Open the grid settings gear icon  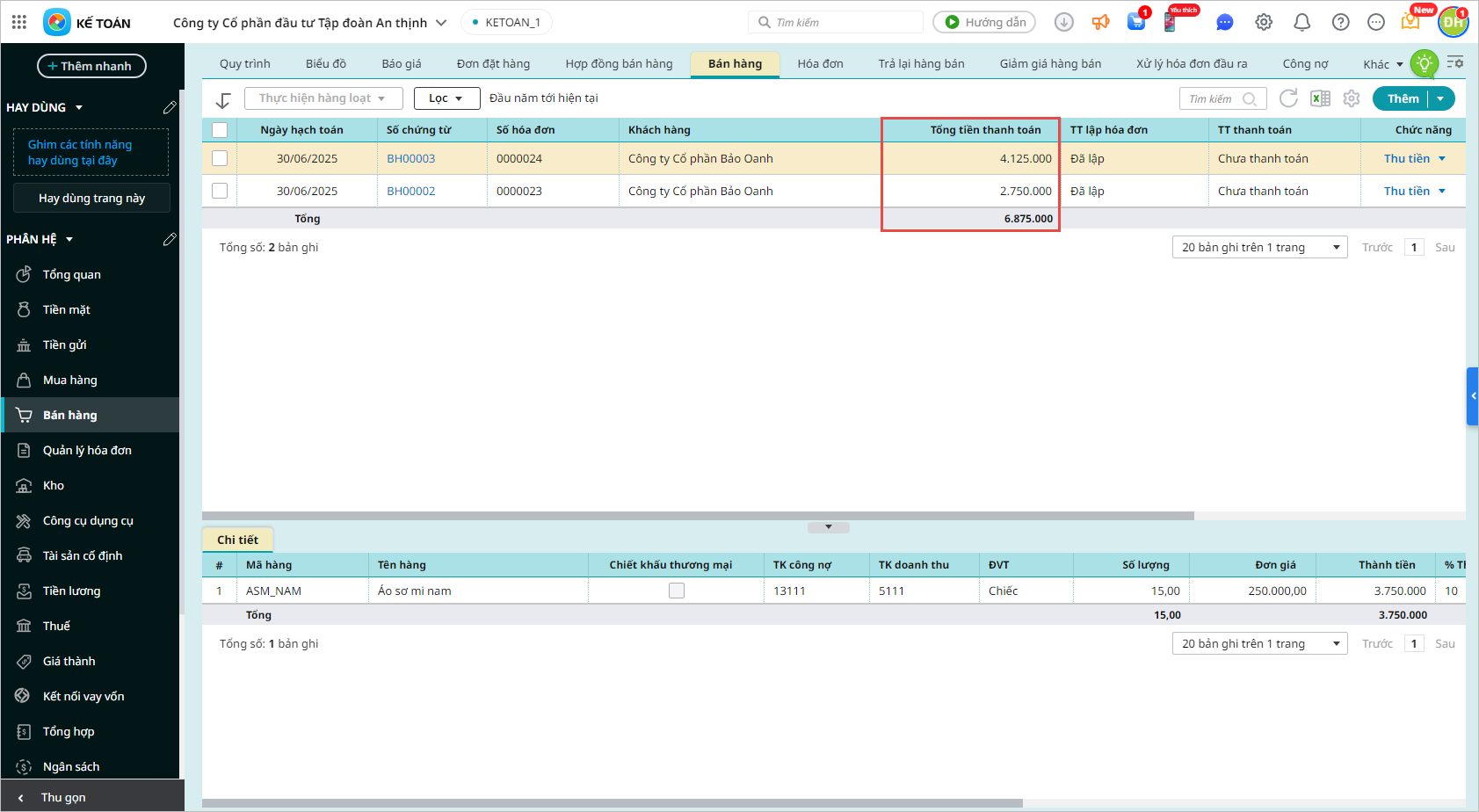click(1352, 98)
